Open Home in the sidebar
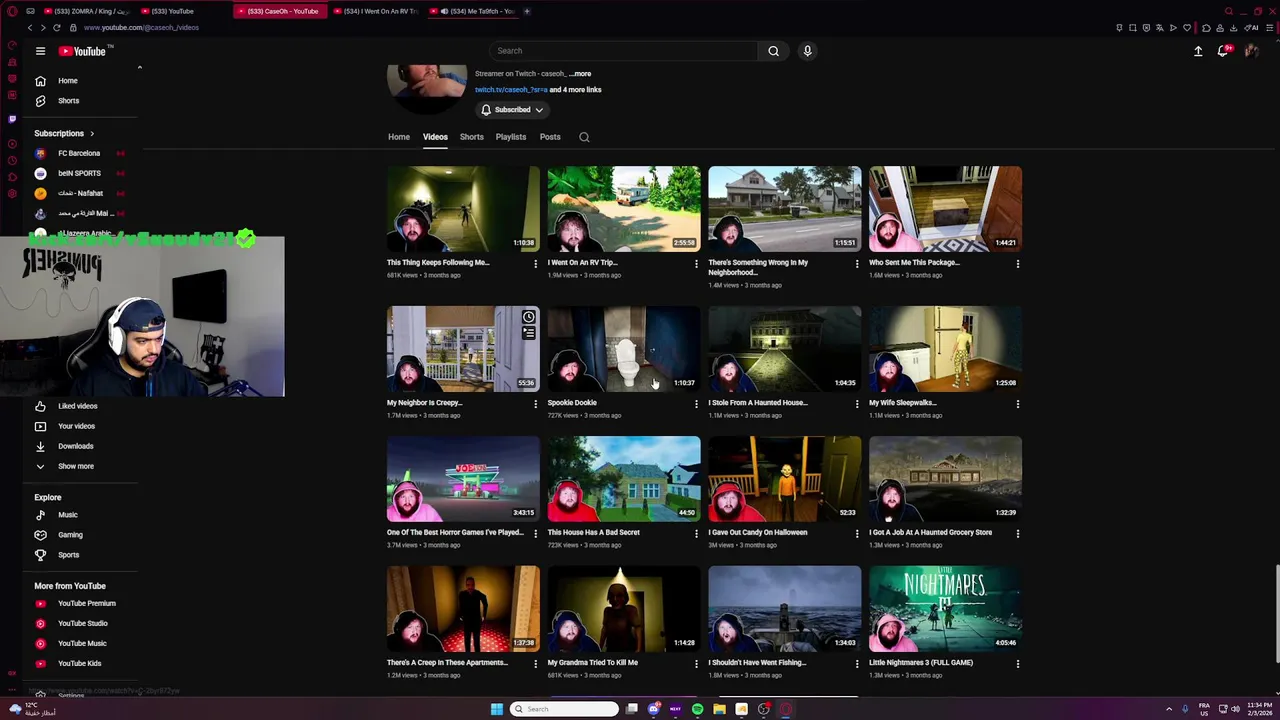Image resolution: width=1280 pixels, height=720 pixels. pyautogui.click(x=68, y=81)
